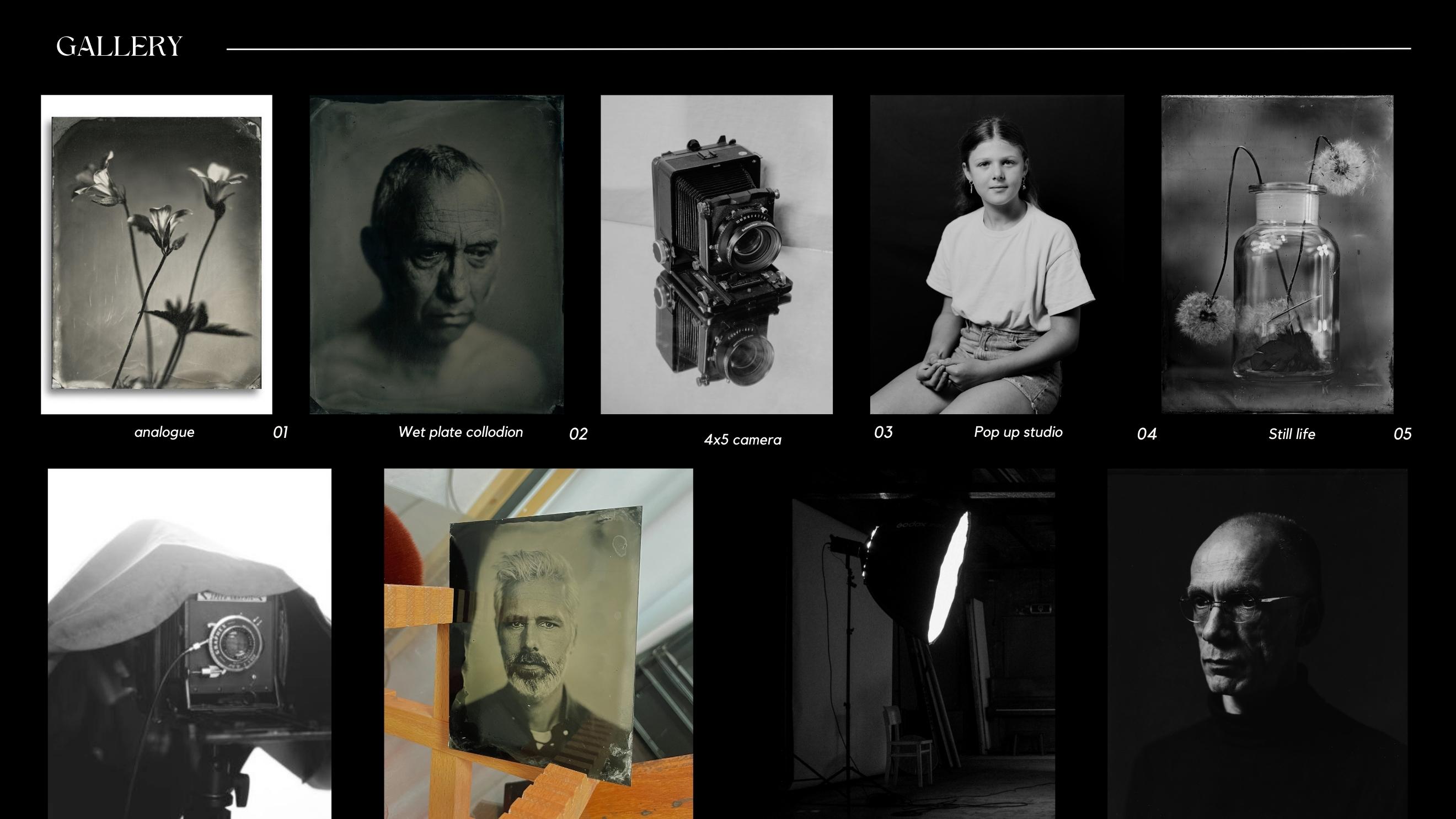The image size is (1456, 819).
Task: Click the 'analogue' caption
Action: coord(164,432)
